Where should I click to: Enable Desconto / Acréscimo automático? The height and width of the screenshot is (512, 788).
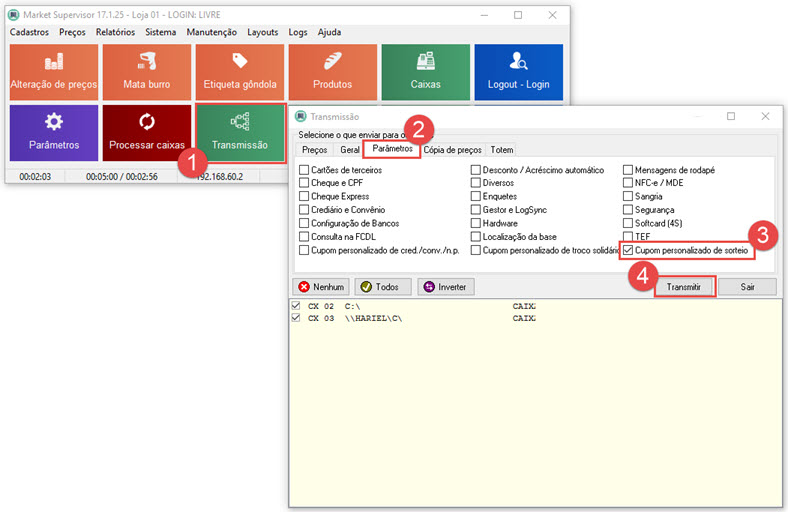tap(476, 170)
